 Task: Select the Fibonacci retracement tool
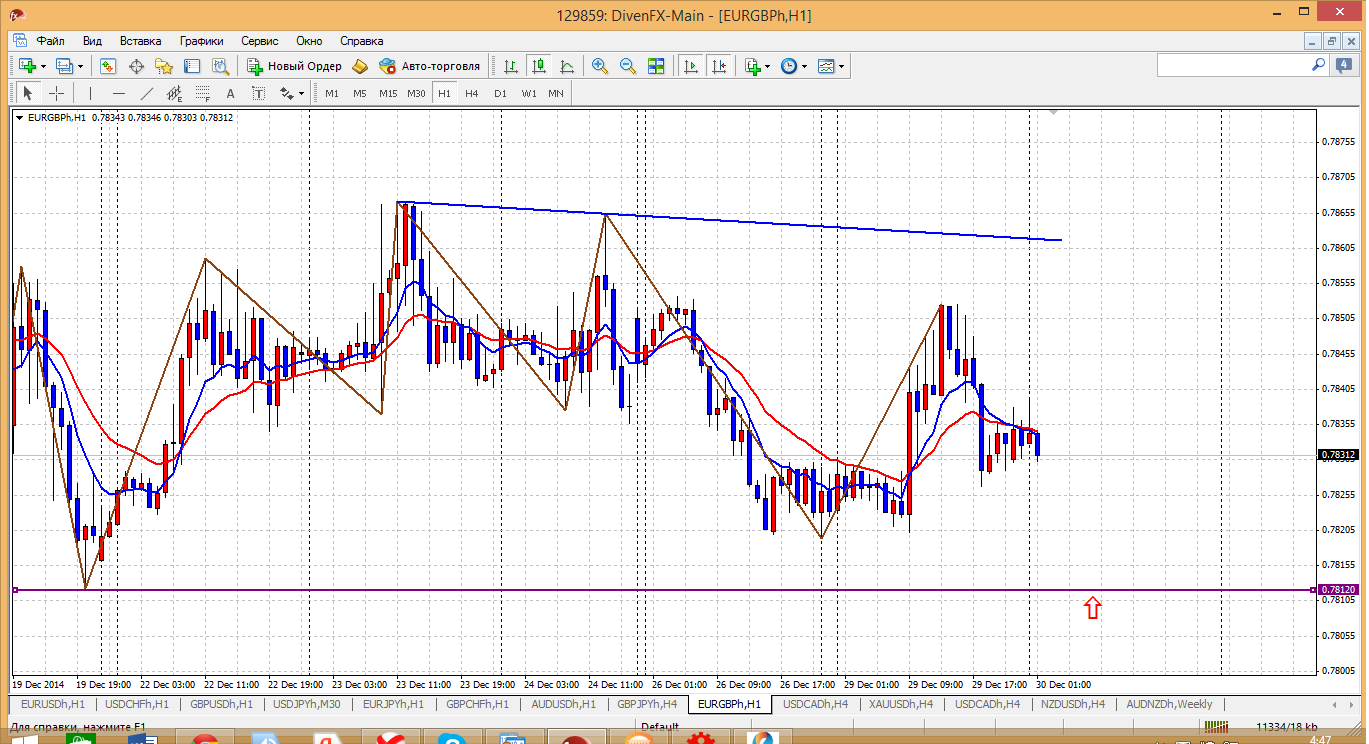coord(202,93)
